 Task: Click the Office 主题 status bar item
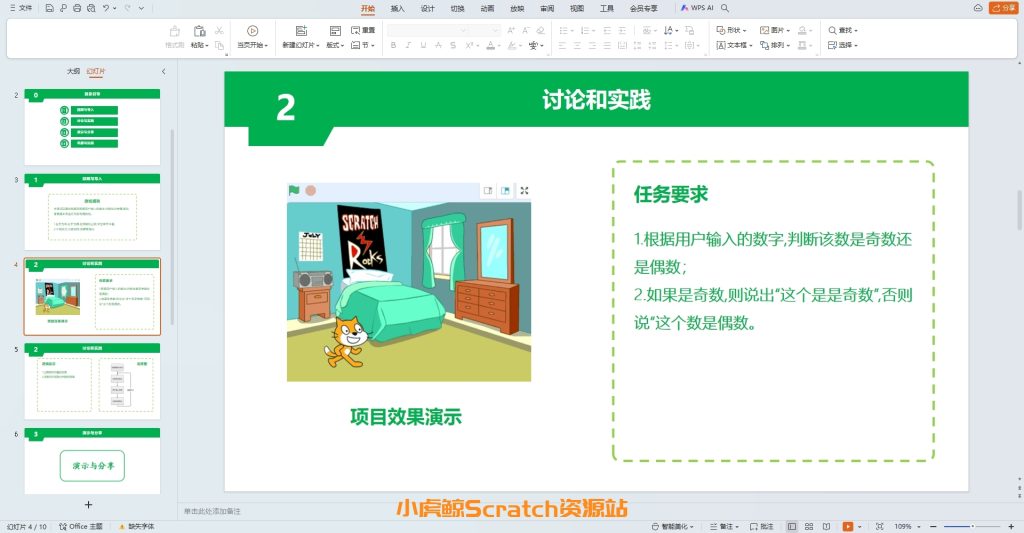click(x=81, y=526)
